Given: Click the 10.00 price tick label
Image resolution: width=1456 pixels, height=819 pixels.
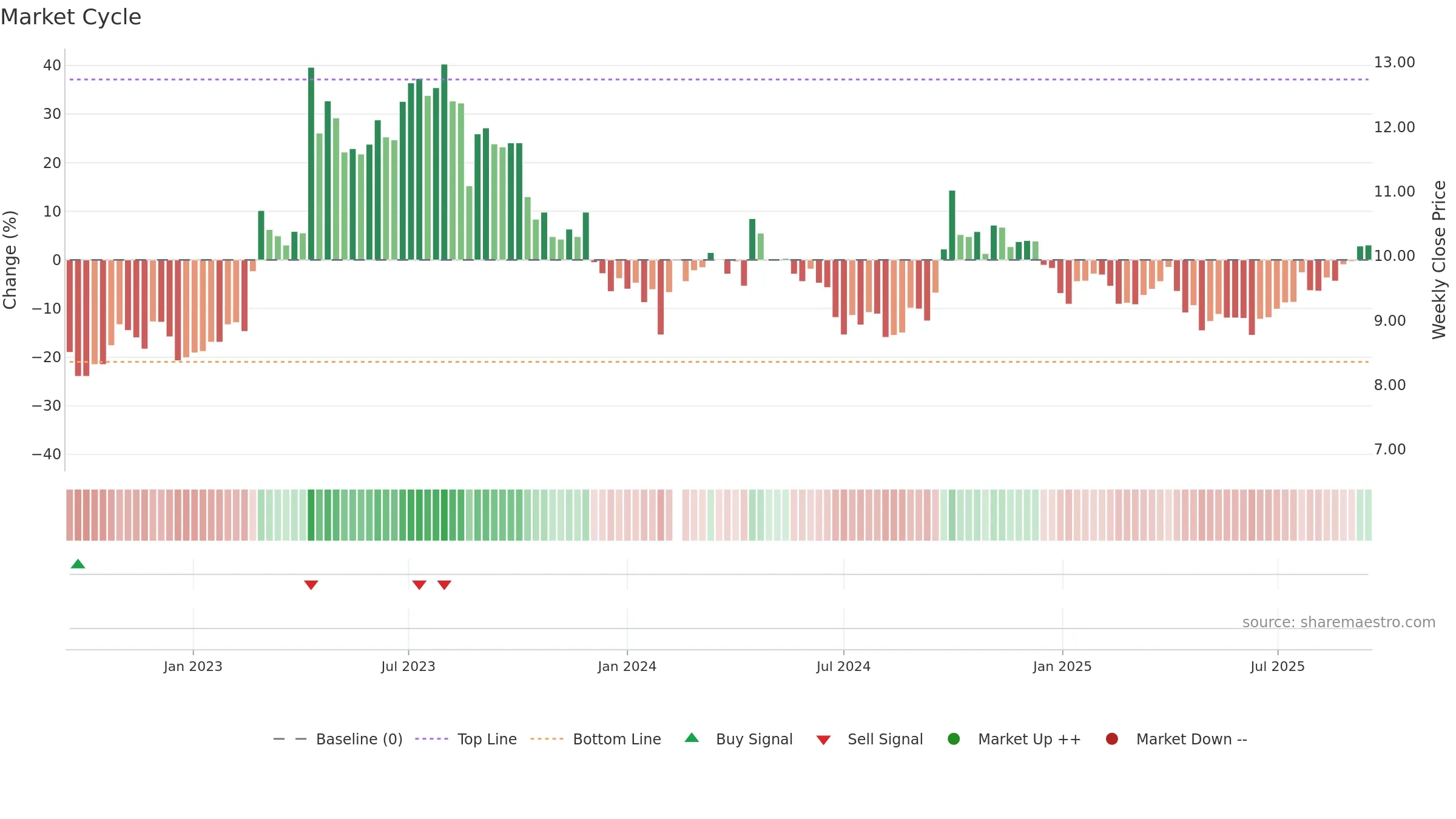Looking at the screenshot, I should [x=1394, y=256].
